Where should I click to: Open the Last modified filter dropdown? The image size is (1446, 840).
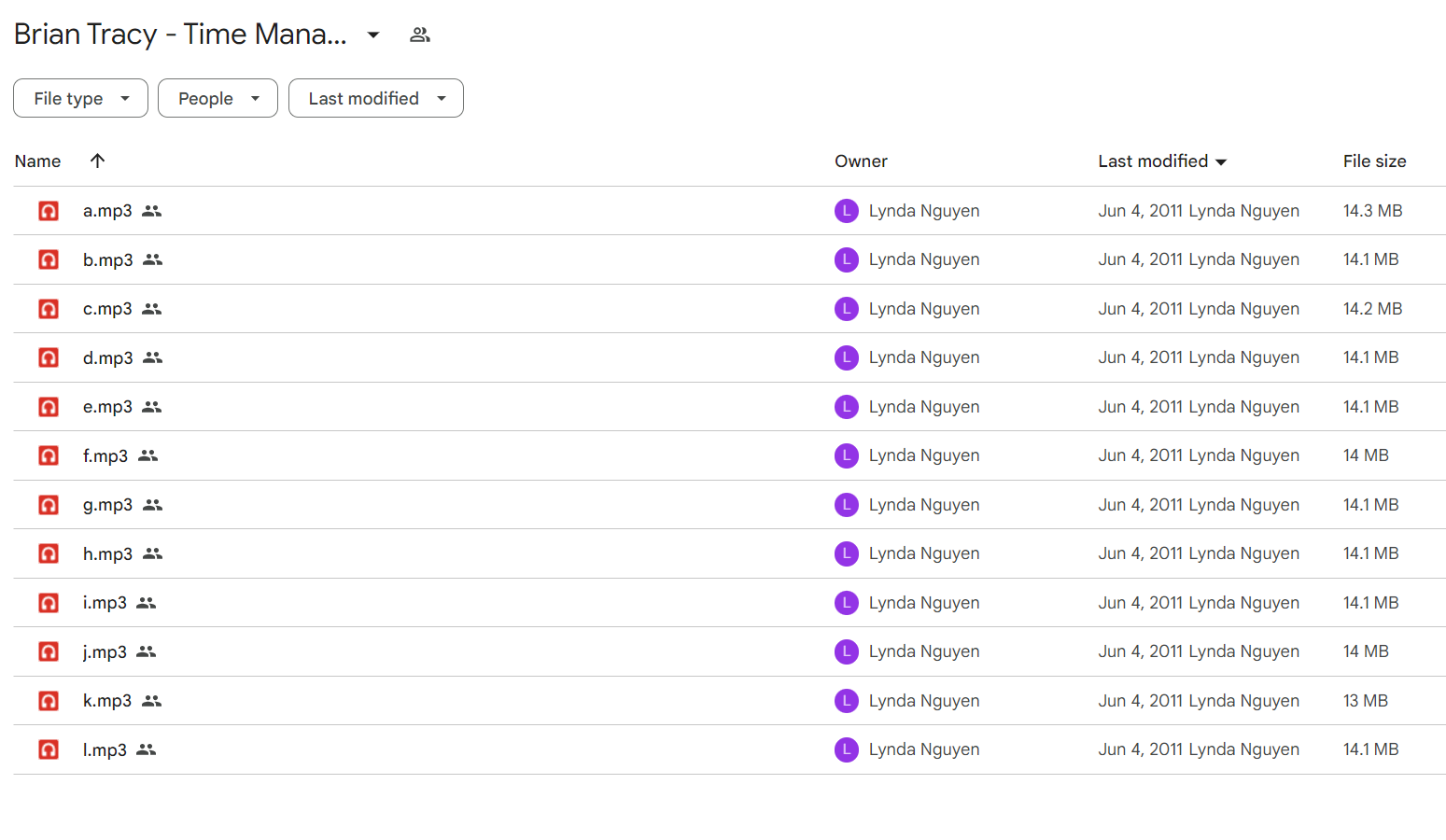pos(376,98)
